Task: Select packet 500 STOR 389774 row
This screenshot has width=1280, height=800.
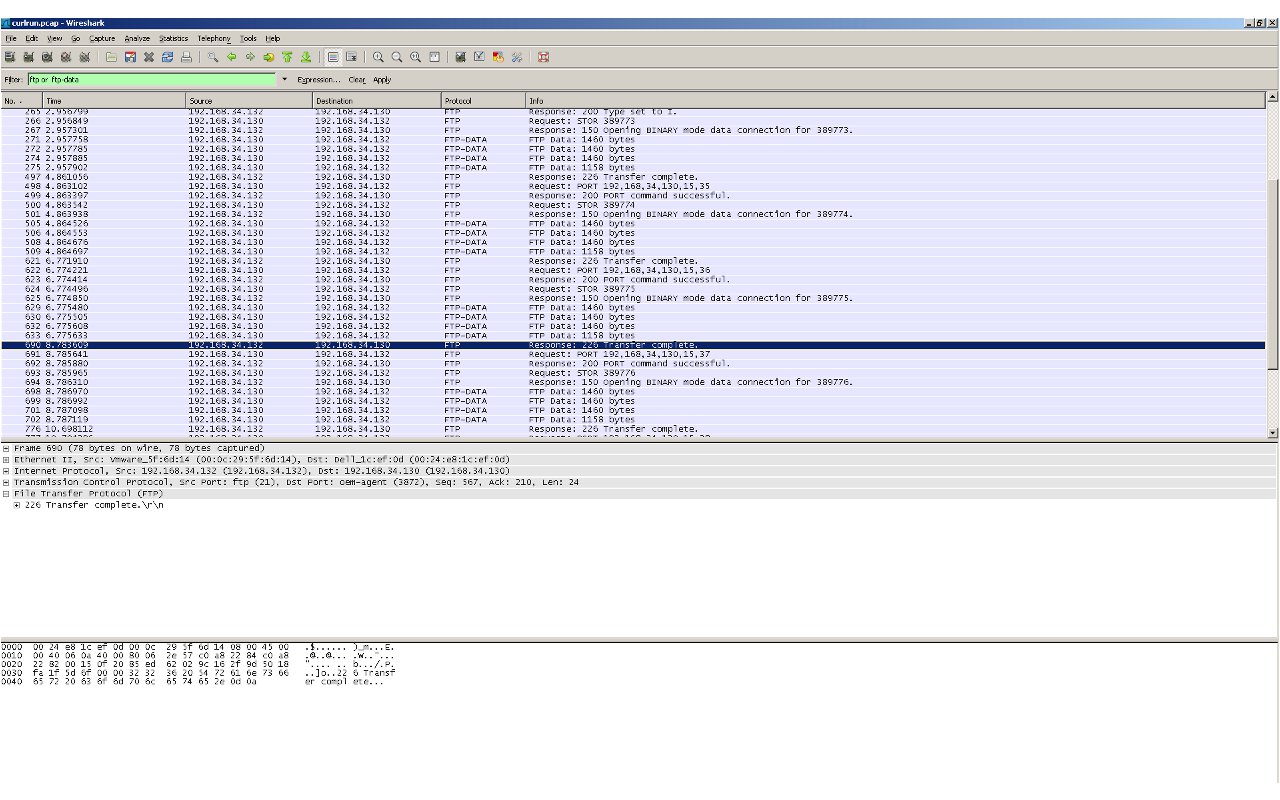Action: pyautogui.click(x=633, y=205)
